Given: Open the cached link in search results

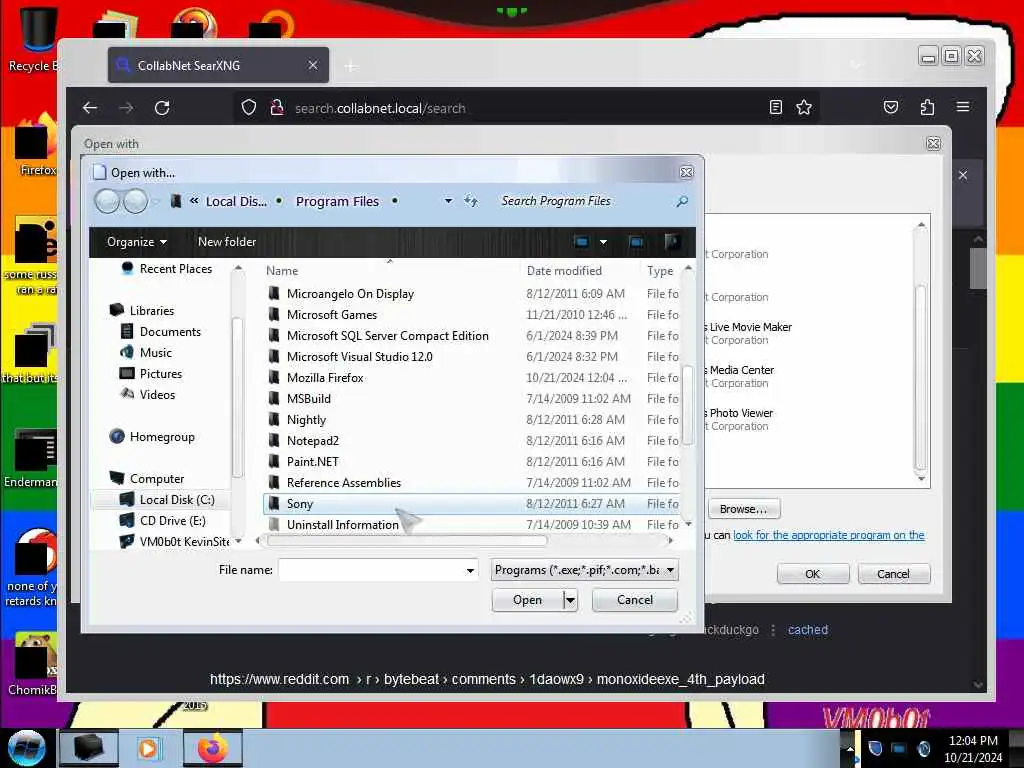Looking at the screenshot, I should (807, 630).
